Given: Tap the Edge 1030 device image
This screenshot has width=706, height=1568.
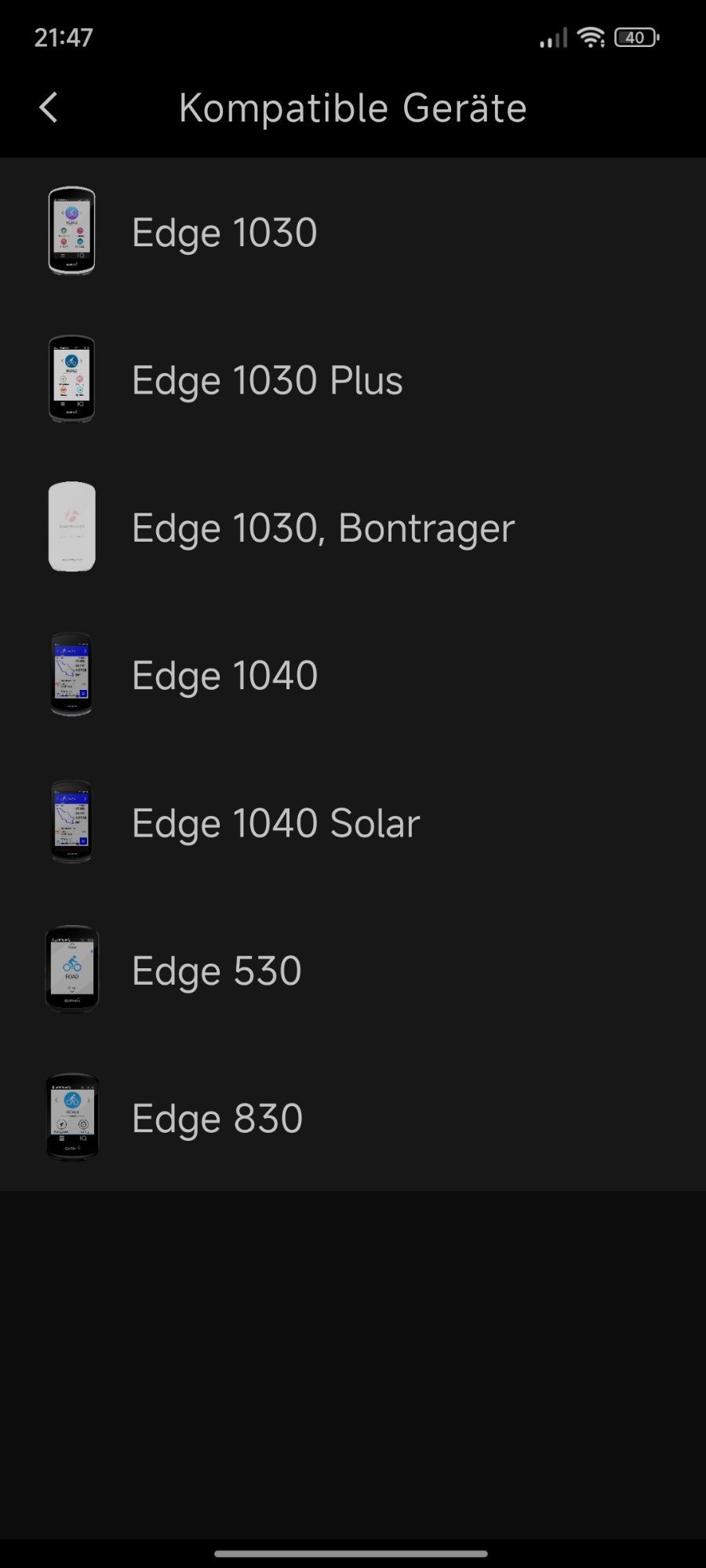Looking at the screenshot, I should (71, 231).
